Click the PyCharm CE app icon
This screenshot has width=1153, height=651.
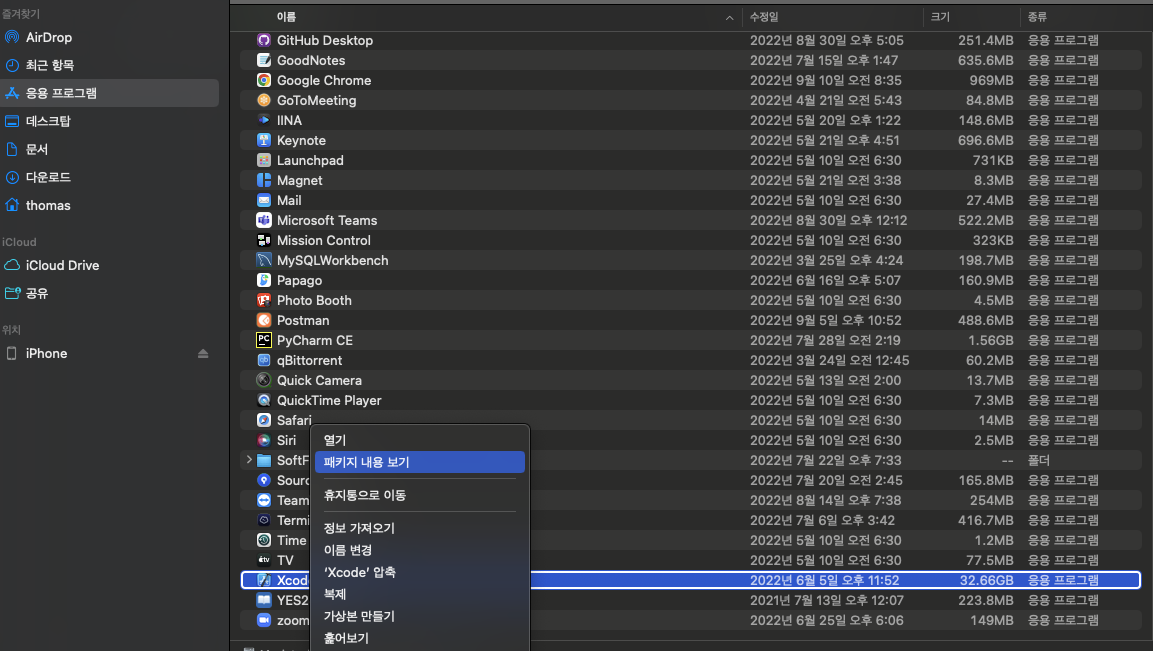[x=264, y=340]
